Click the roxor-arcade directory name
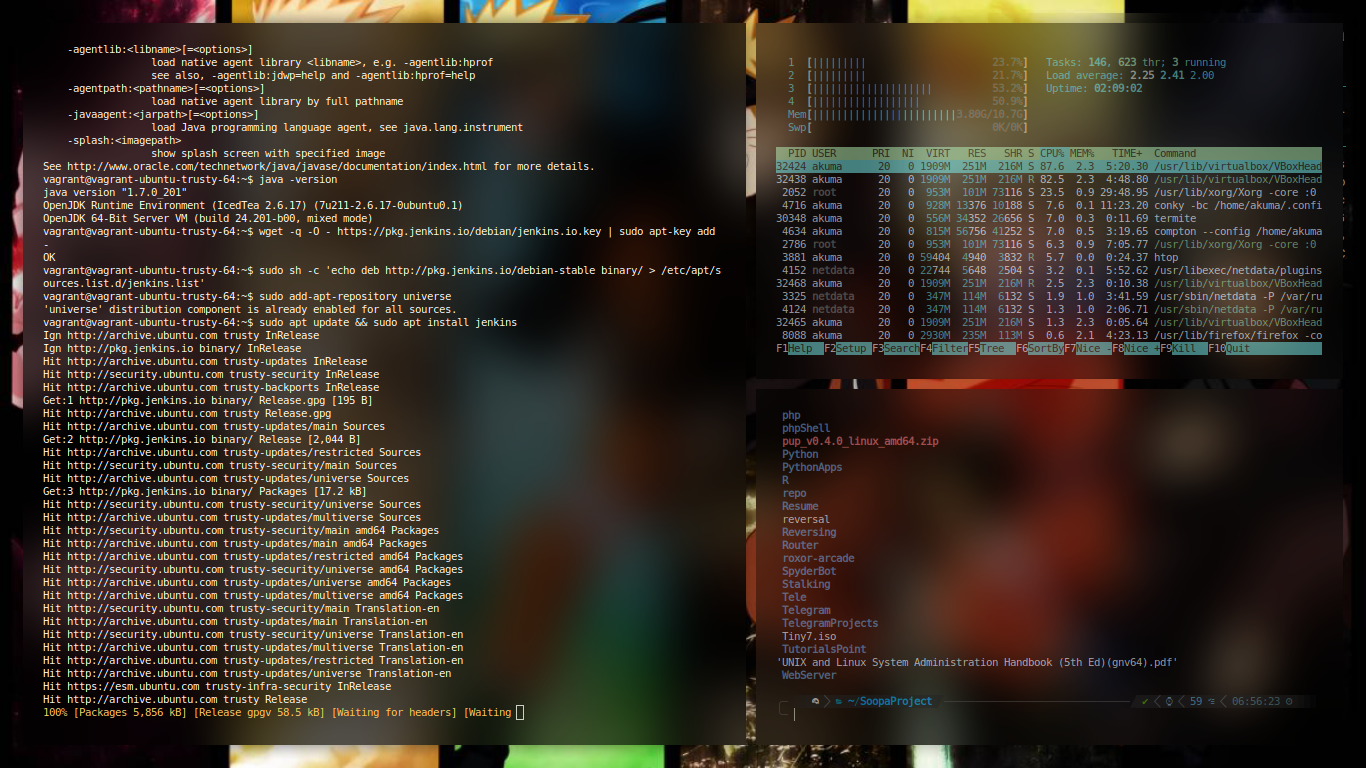 click(818, 558)
